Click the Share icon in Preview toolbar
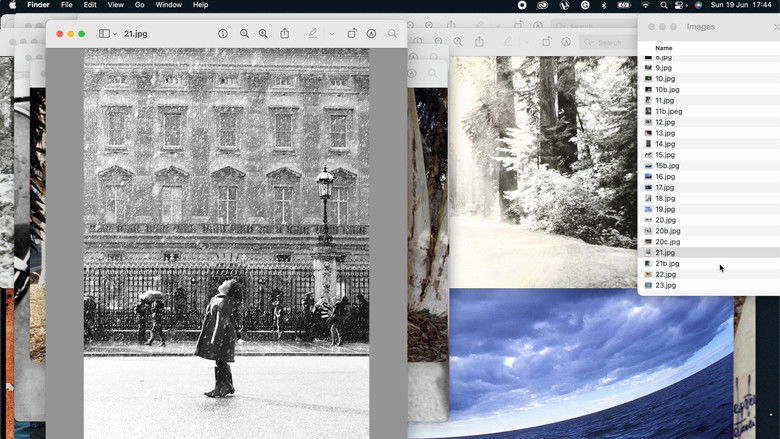 [285, 34]
